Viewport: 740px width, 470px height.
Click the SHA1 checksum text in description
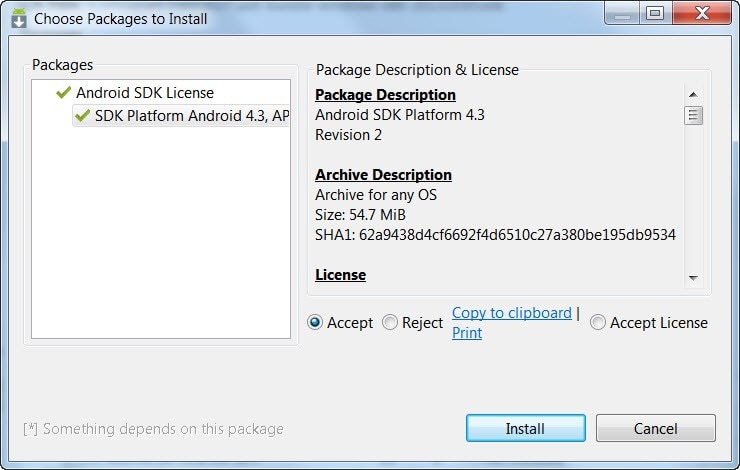point(495,235)
